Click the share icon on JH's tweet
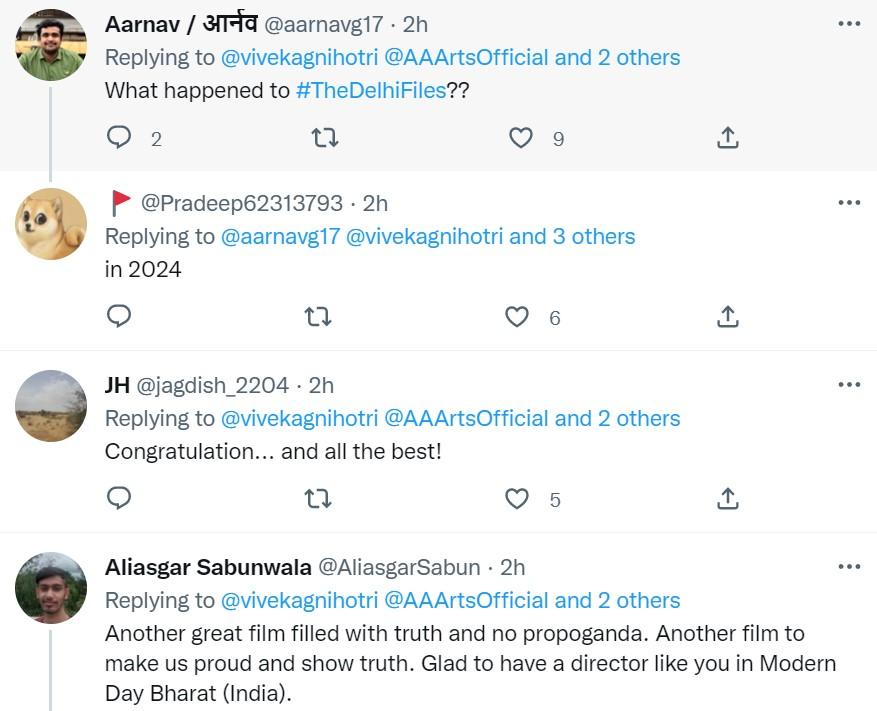The height and width of the screenshot is (711, 877). point(727,498)
